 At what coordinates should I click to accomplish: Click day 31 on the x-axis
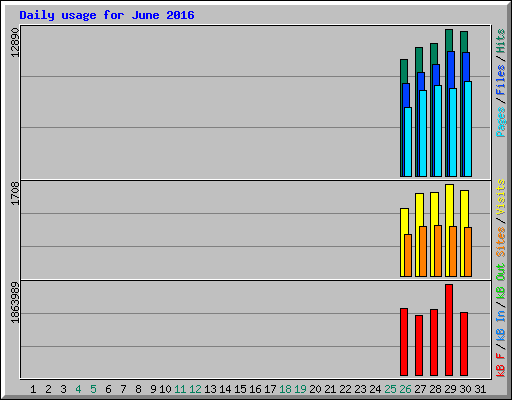point(480,389)
